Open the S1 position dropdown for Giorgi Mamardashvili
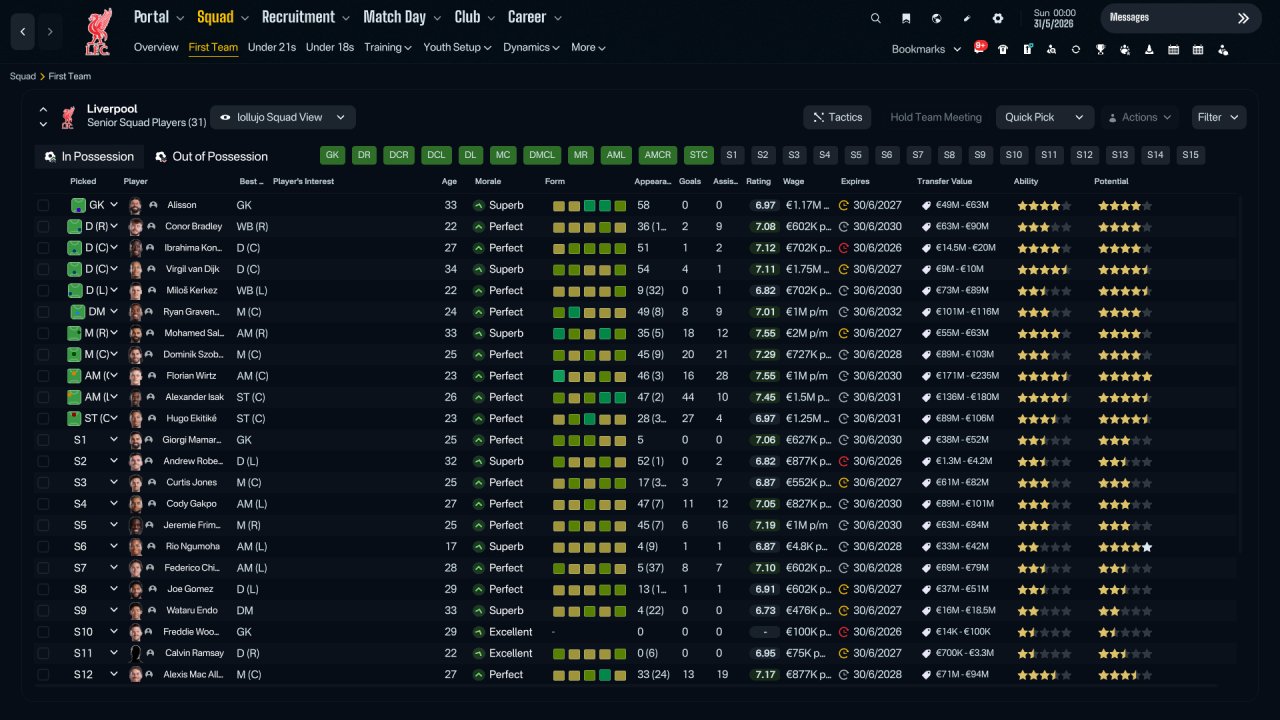The image size is (1280, 720). [x=114, y=440]
